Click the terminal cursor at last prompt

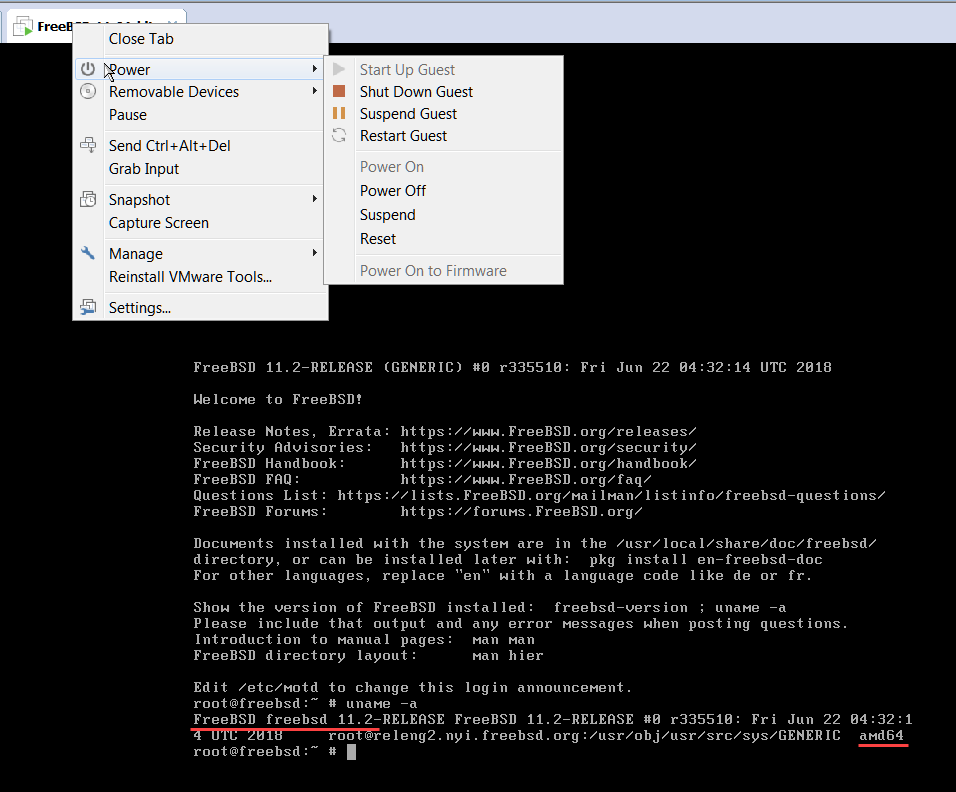351,752
